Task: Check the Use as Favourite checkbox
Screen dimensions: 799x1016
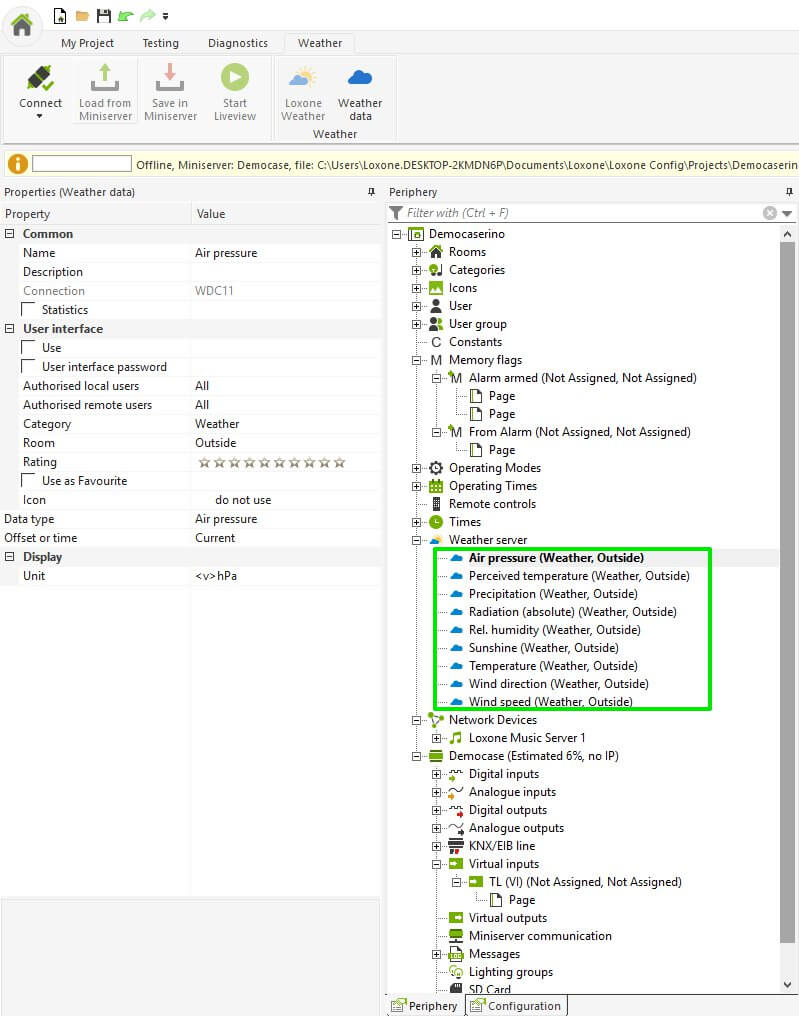Action: pyautogui.click(x=29, y=481)
